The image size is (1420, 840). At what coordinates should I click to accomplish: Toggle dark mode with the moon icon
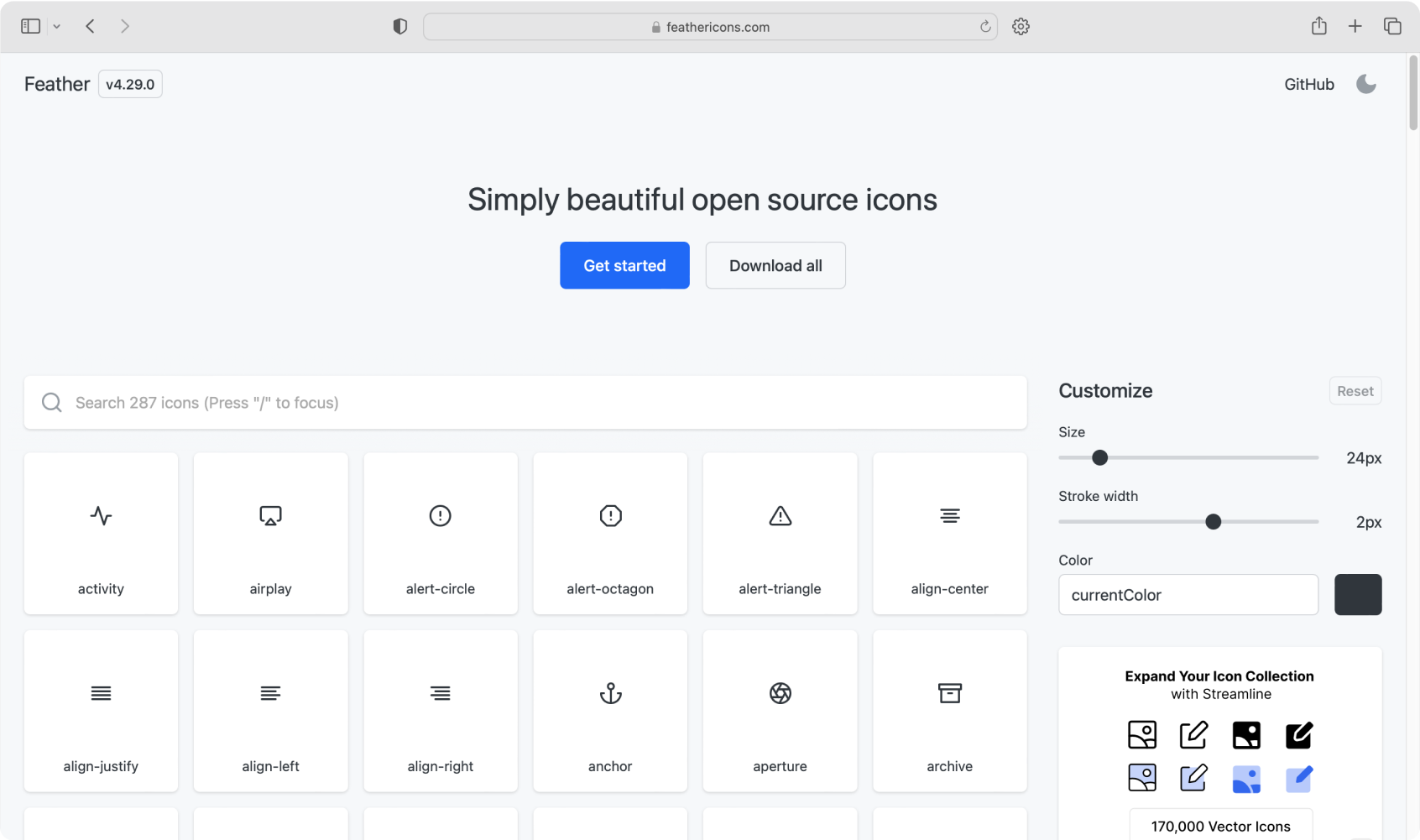point(1366,84)
